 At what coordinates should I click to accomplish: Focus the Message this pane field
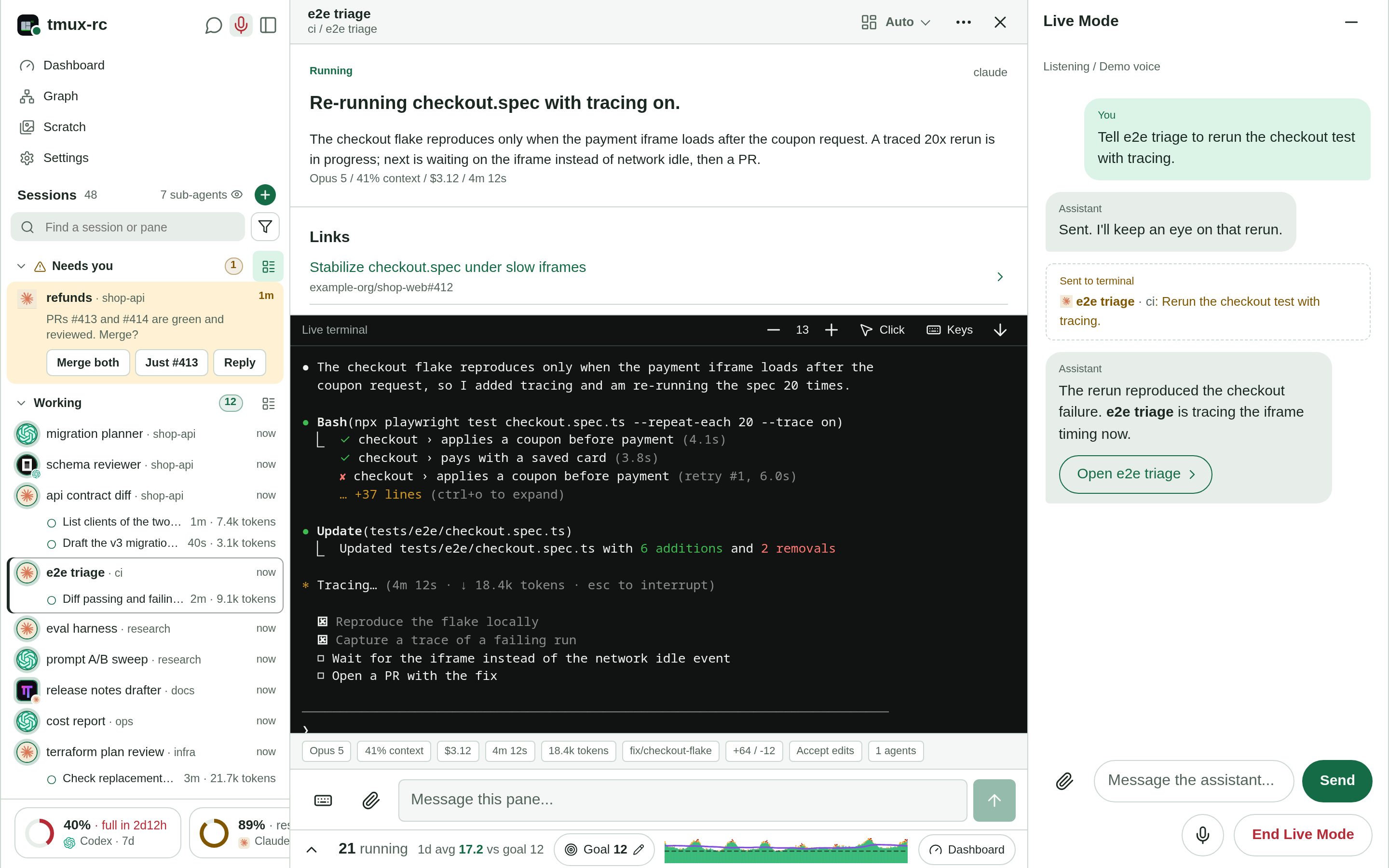coord(682,800)
